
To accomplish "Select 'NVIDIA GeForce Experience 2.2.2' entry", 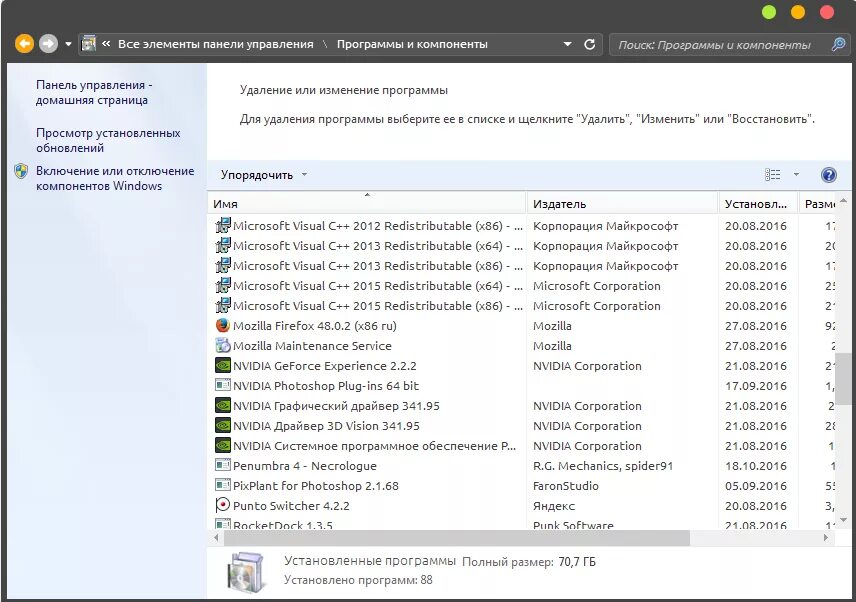I will coord(325,366).
